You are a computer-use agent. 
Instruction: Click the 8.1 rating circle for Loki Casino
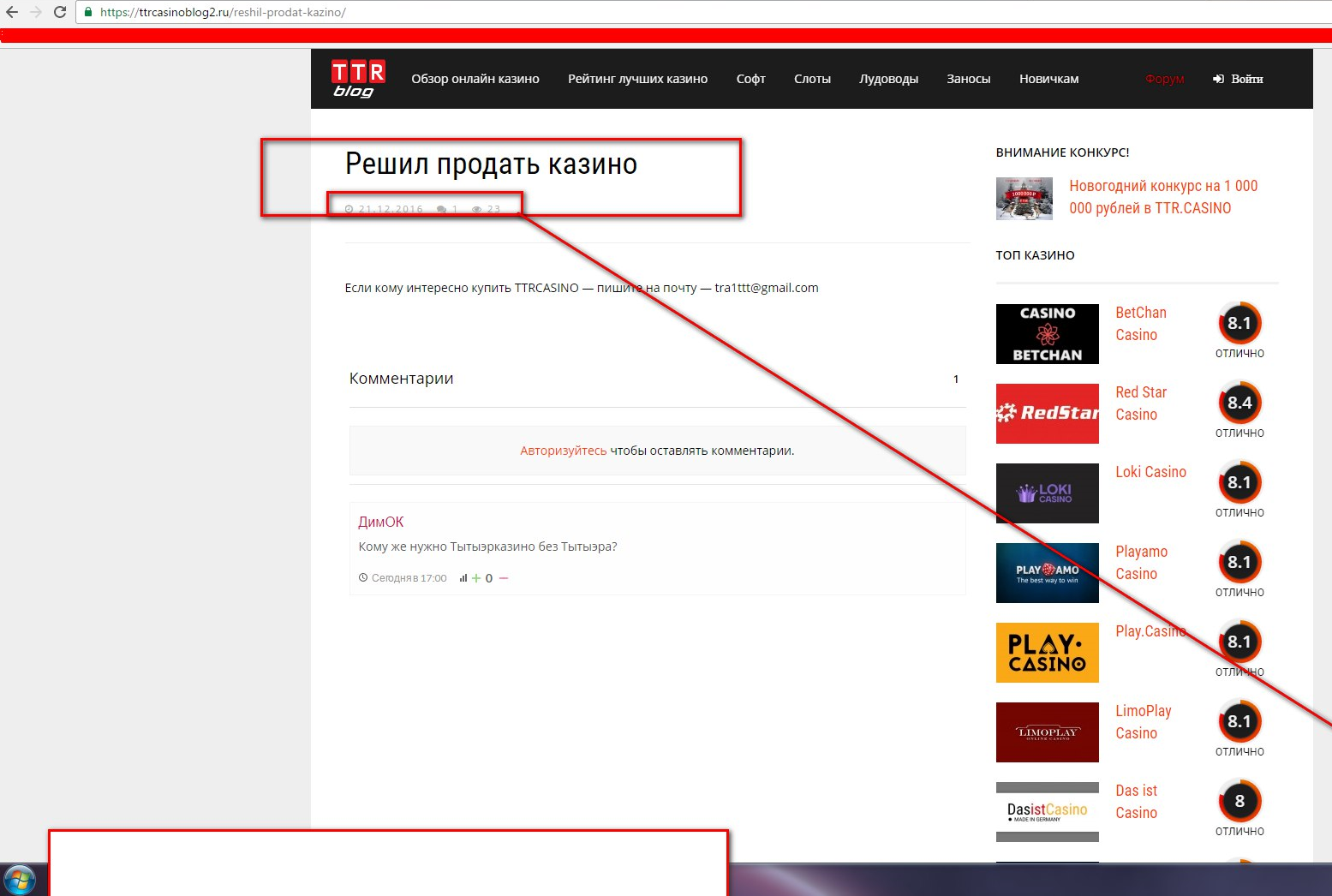click(1239, 482)
